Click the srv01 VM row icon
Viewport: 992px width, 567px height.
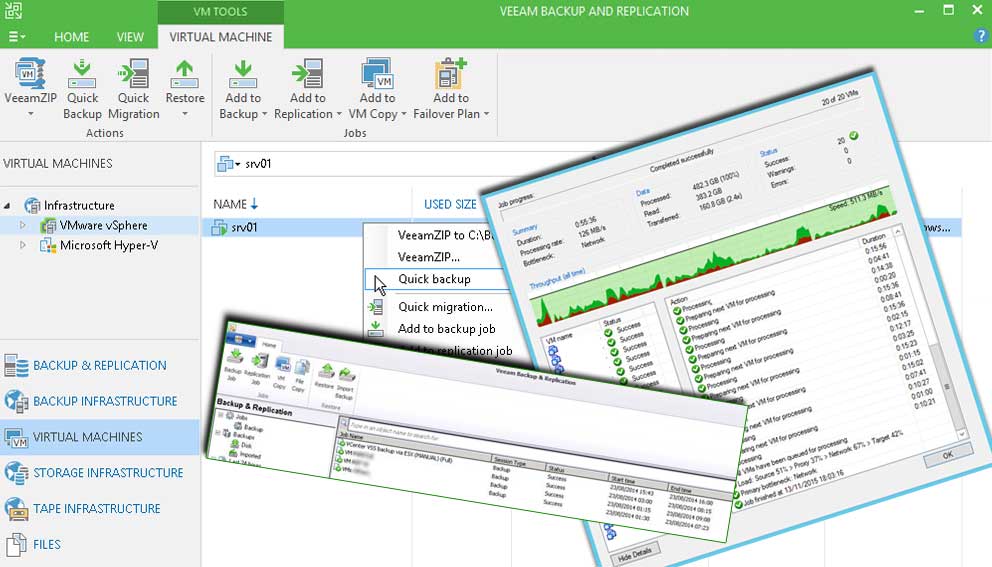[220, 227]
